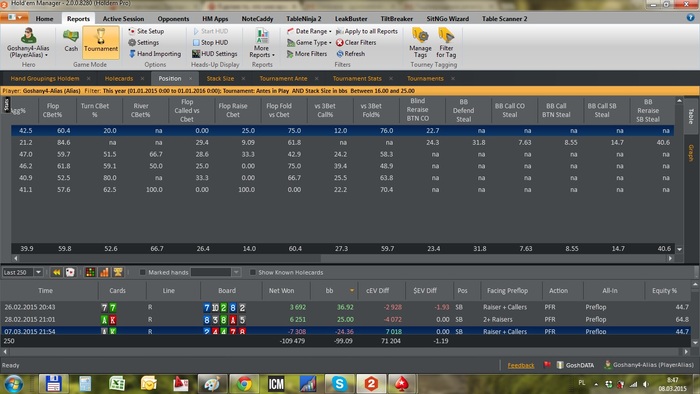Open Skype from taskbar
Viewport: 700px width, 394px height.
(x=339, y=383)
